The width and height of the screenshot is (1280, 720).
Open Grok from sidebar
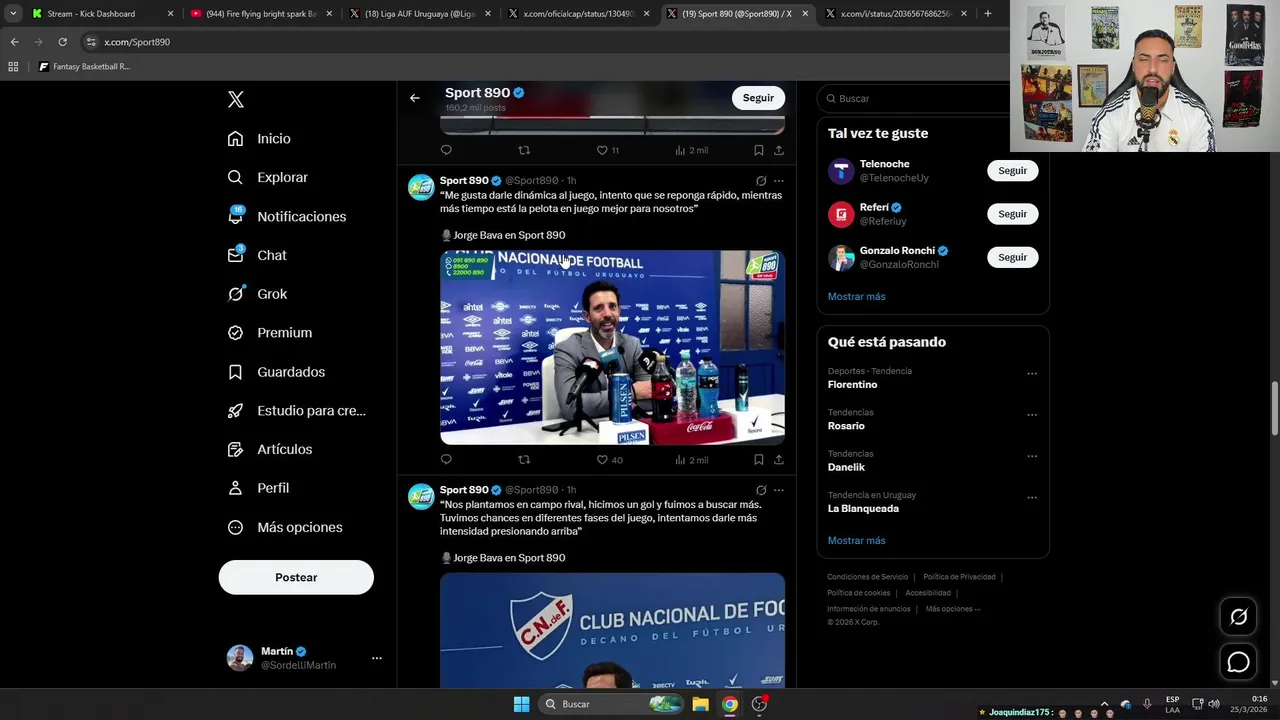pyautogui.click(x=257, y=294)
